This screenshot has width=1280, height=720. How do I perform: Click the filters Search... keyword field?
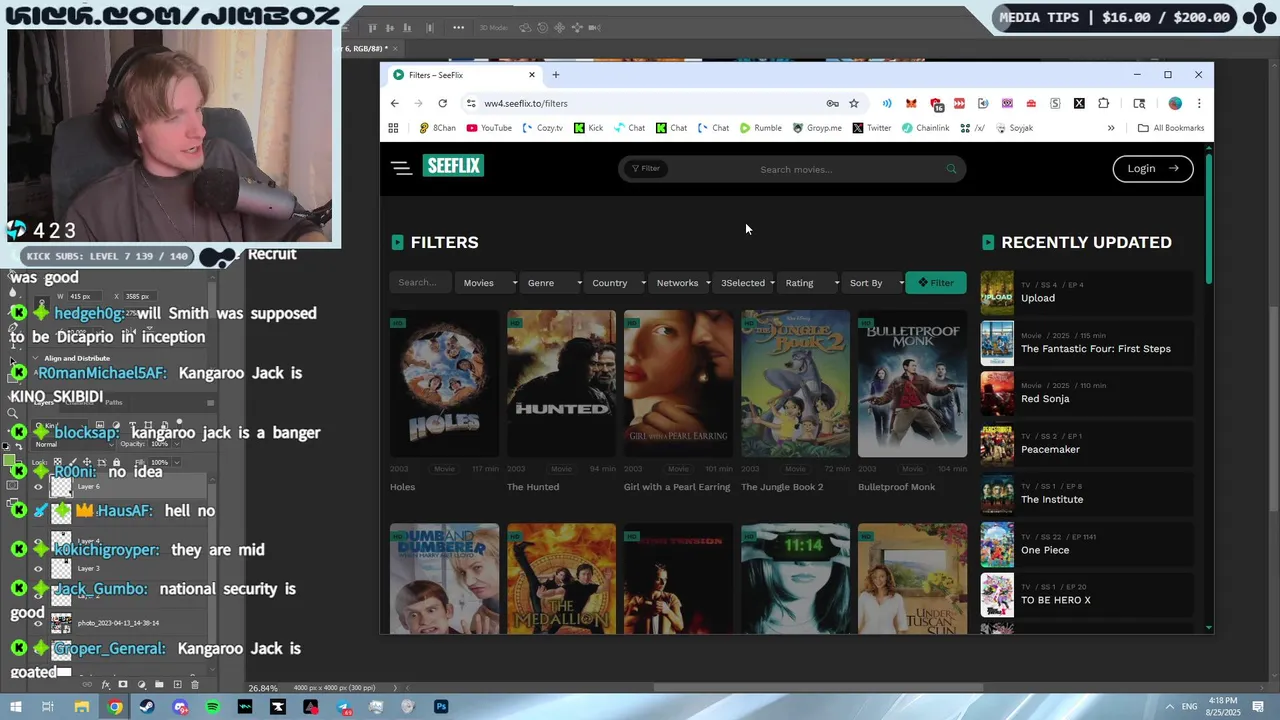[421, 283]
